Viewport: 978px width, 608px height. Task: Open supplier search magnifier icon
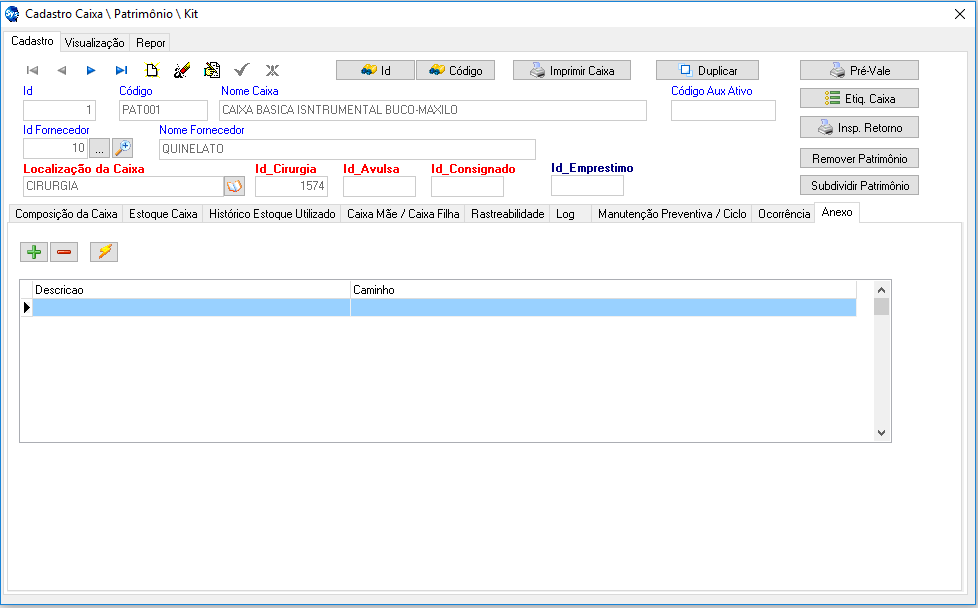pyautogui.click(x=122, y=149)
